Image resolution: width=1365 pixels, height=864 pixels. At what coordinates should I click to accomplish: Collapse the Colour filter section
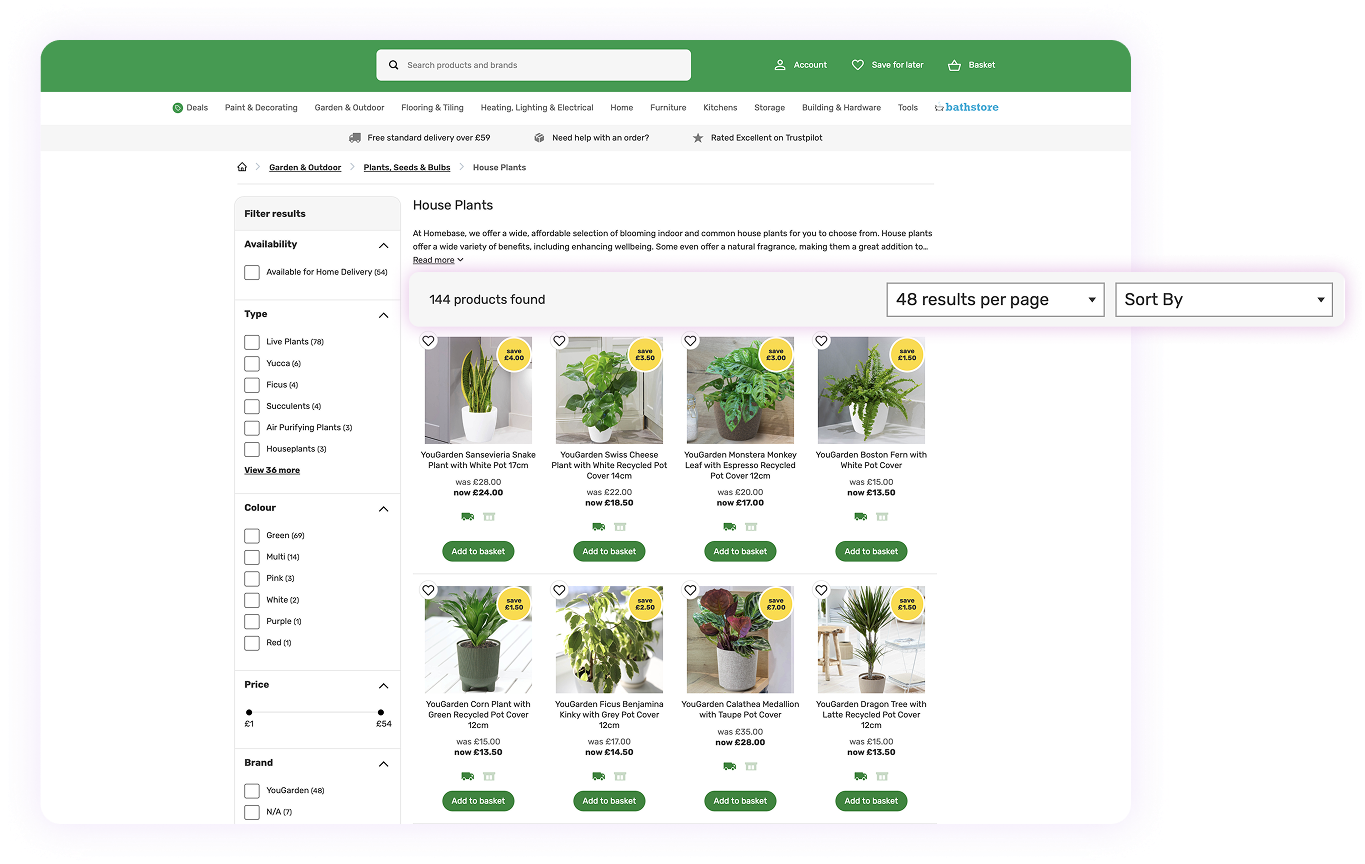point(383,509)
